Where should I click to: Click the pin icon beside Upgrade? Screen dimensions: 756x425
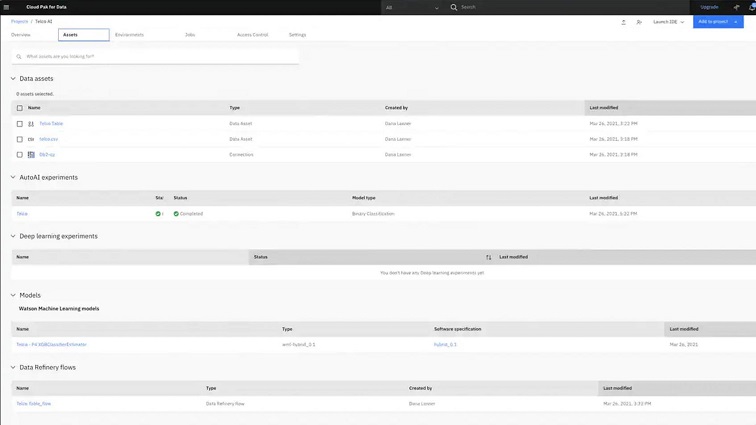(x=736, y=7)
